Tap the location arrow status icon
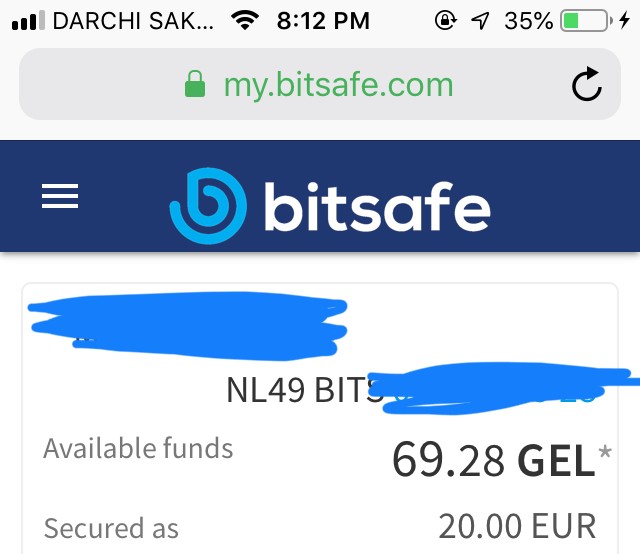Screen dimensions: 640x554 pyautogui.click(x=480, y=20)
